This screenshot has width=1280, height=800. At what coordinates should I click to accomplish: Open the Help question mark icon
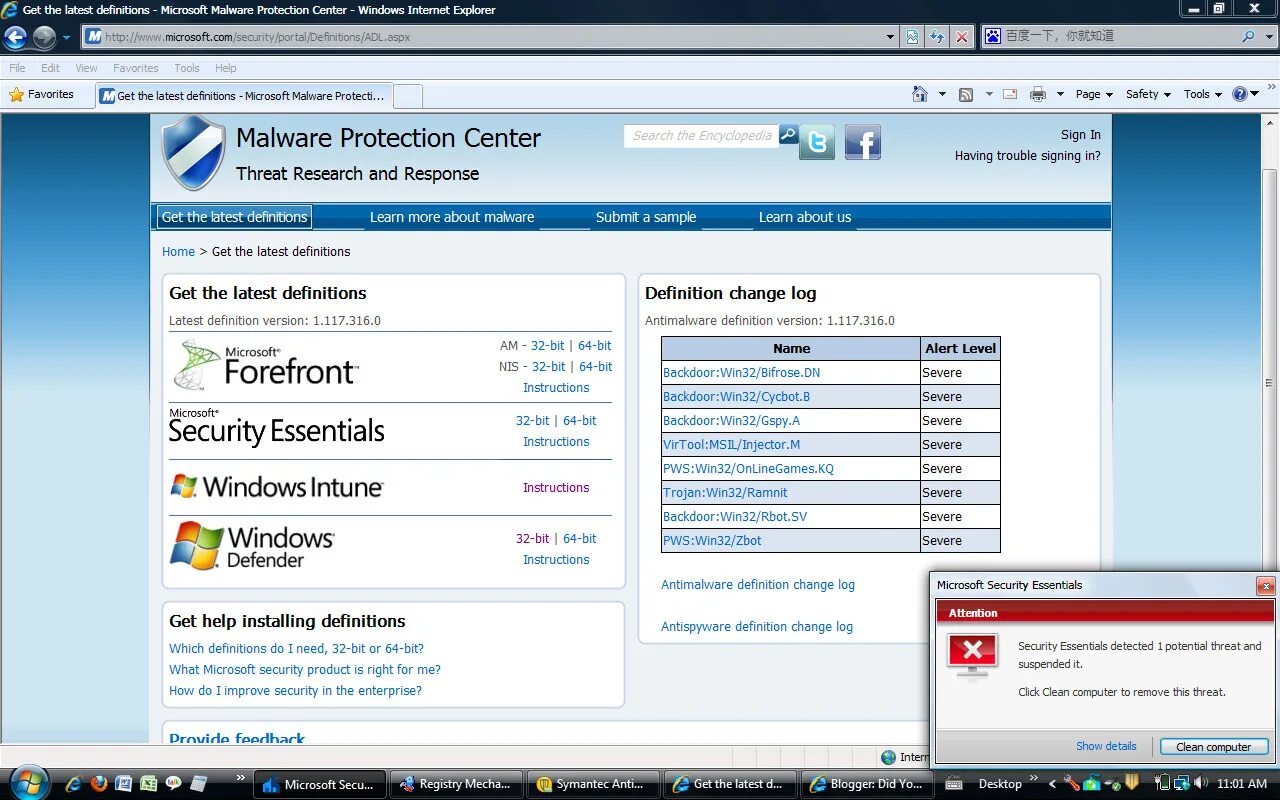point(1240,94)
